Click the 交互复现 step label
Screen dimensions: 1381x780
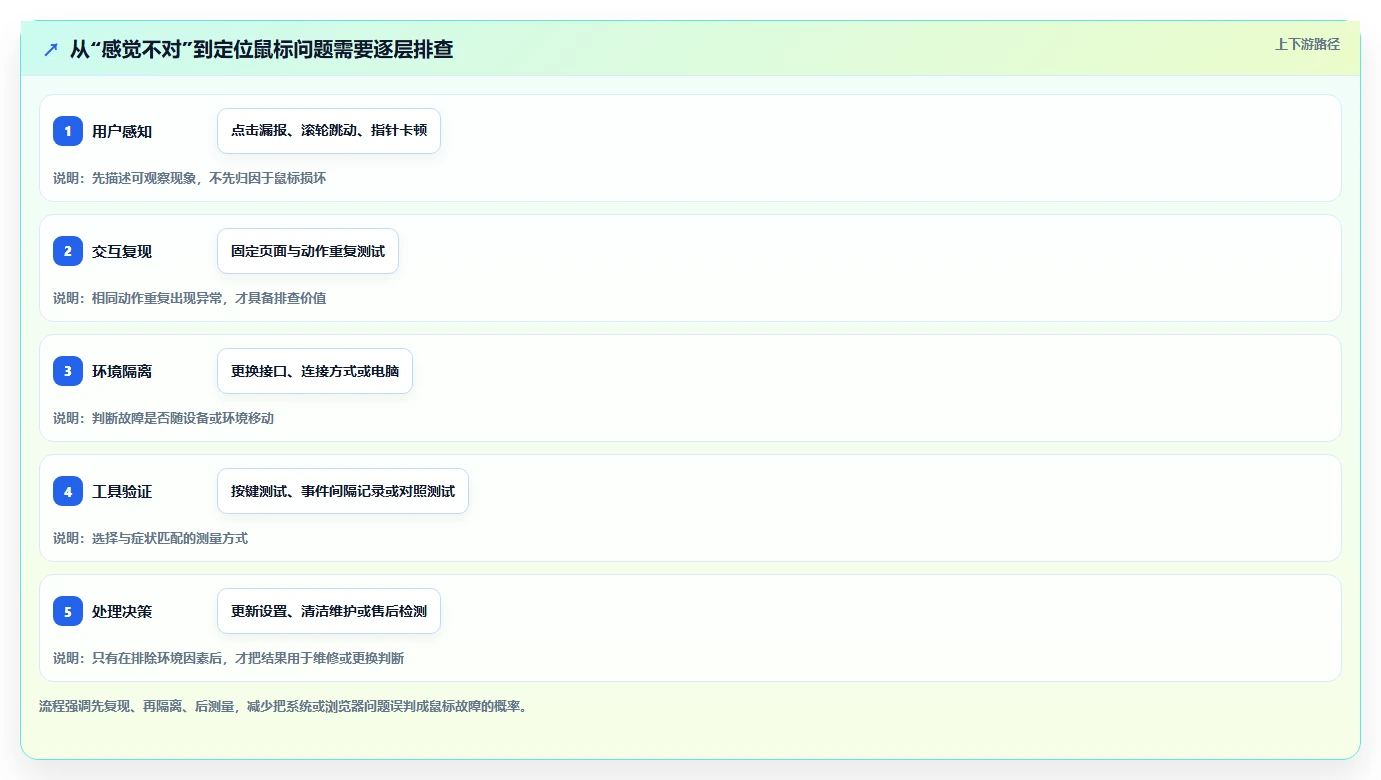[x=122, y=252]
